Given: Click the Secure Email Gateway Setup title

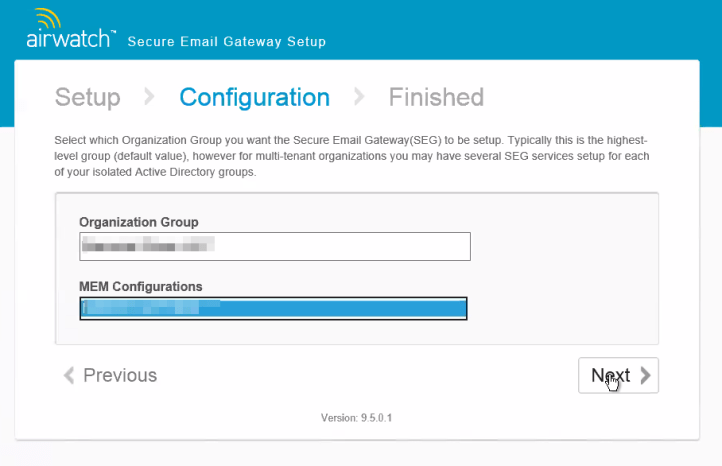Looking at the screenshot, I should coord(227,42).
